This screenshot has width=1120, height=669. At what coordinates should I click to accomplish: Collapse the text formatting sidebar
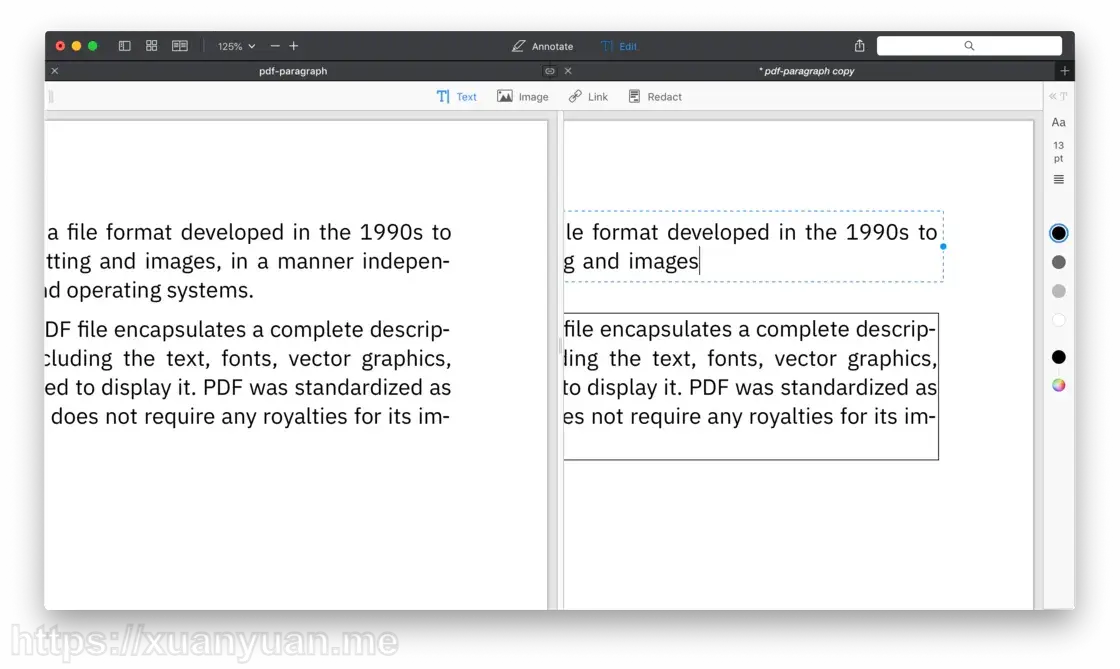point(1058,96)
